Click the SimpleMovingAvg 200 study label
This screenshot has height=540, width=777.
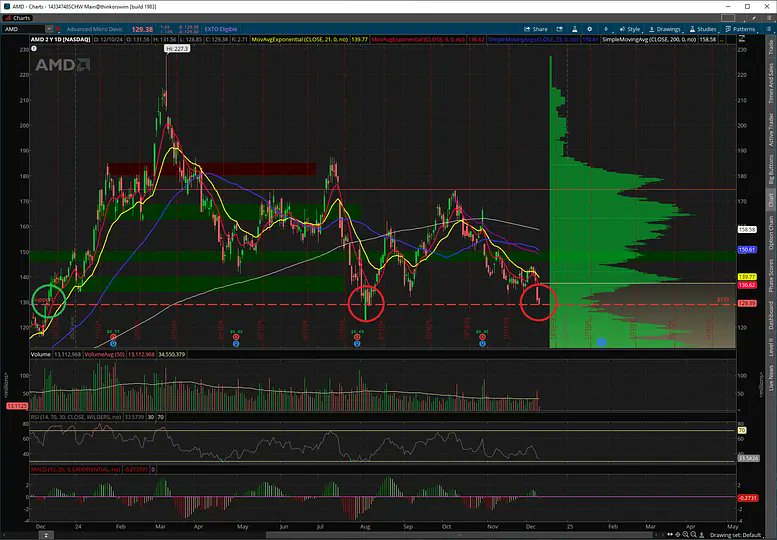[x=649, y=39]
